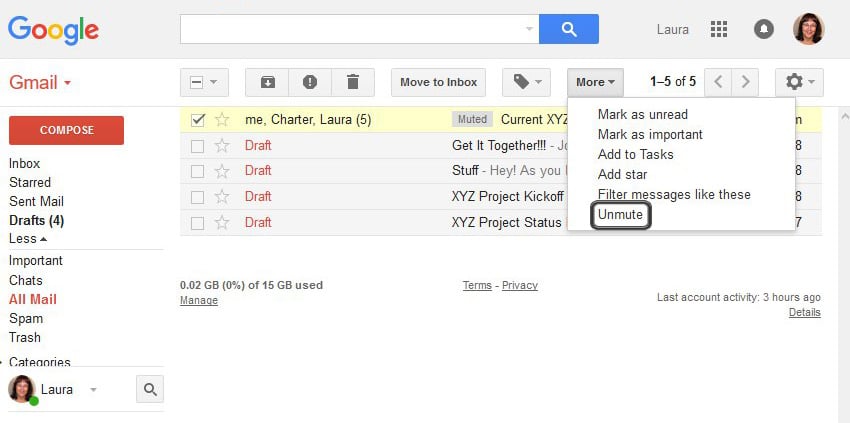
Task: Select Unmute in the More menu
Action: coord(620,215)
